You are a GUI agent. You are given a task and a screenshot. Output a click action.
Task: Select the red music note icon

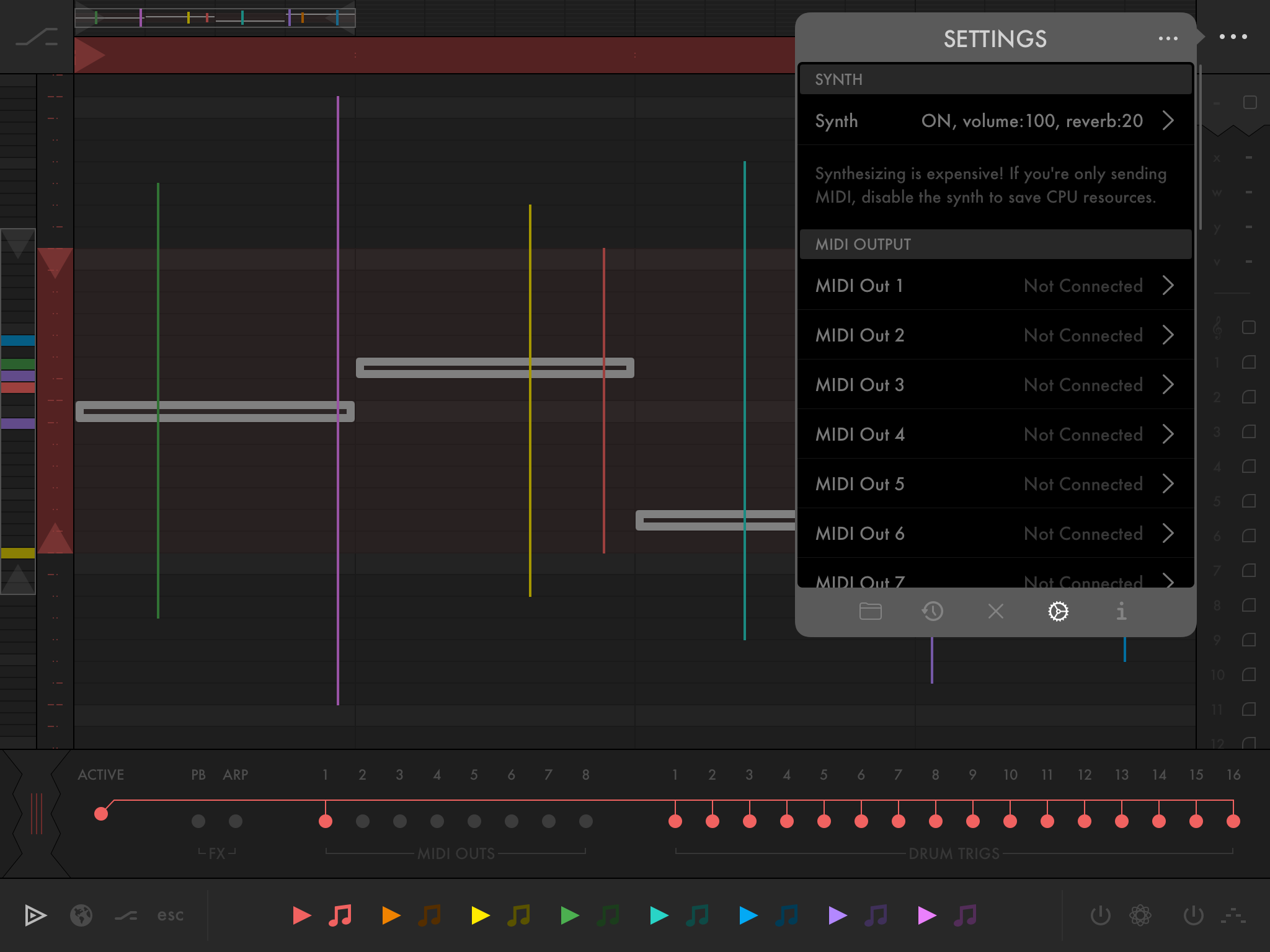(x=340, y=915)
